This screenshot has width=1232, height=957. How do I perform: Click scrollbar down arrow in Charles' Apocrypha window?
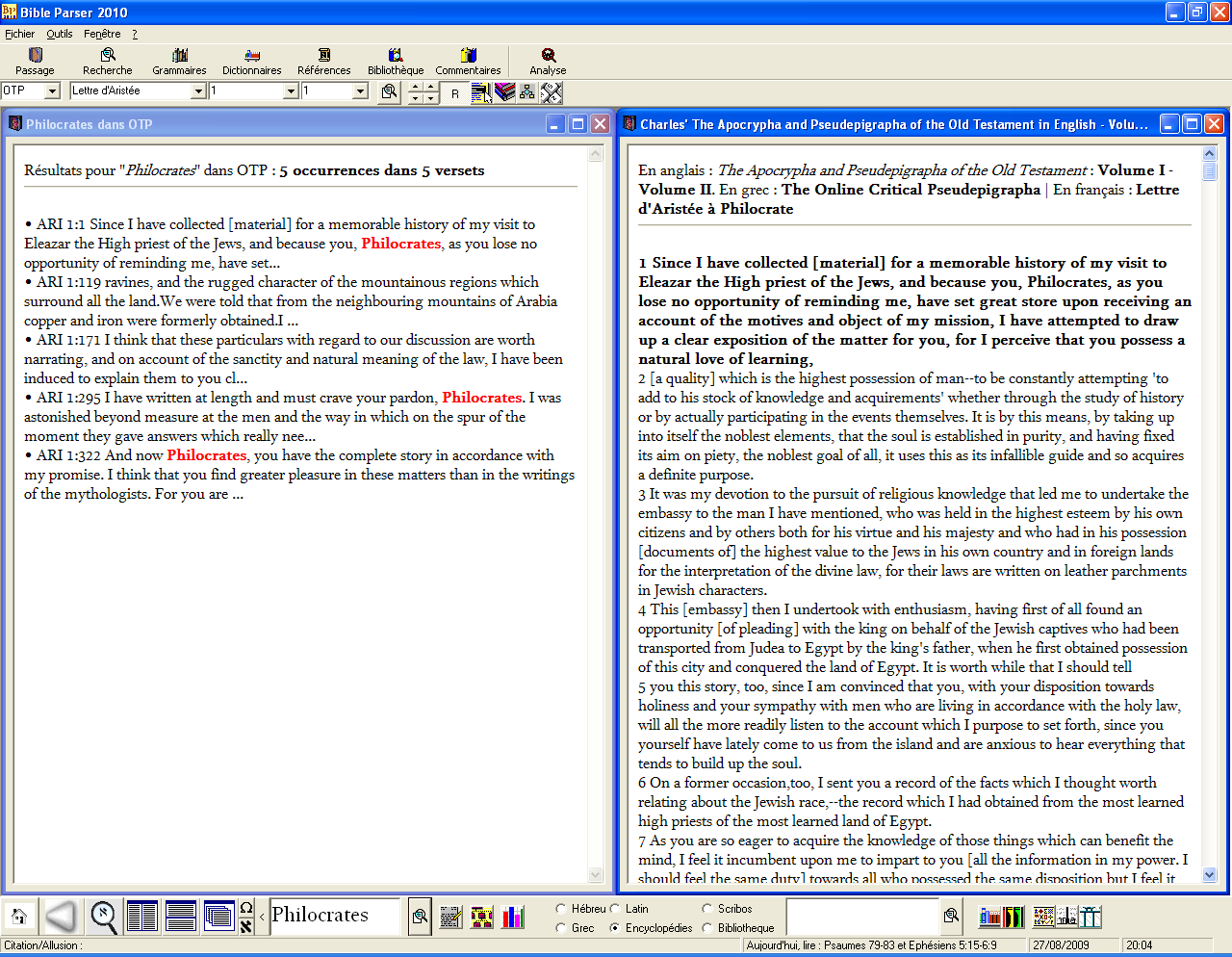1210,875
